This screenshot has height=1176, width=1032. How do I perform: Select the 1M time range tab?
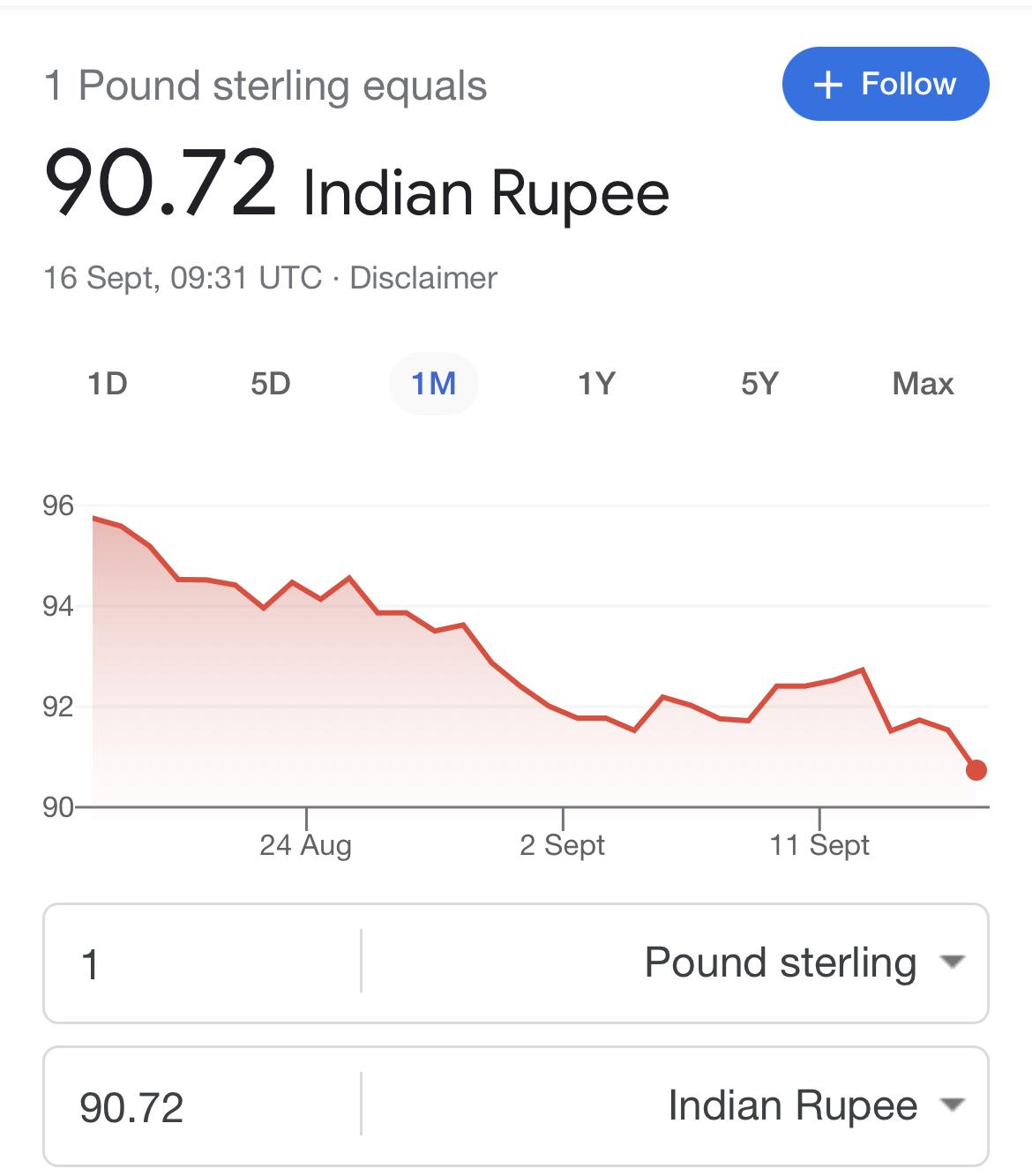pos(433,384)
